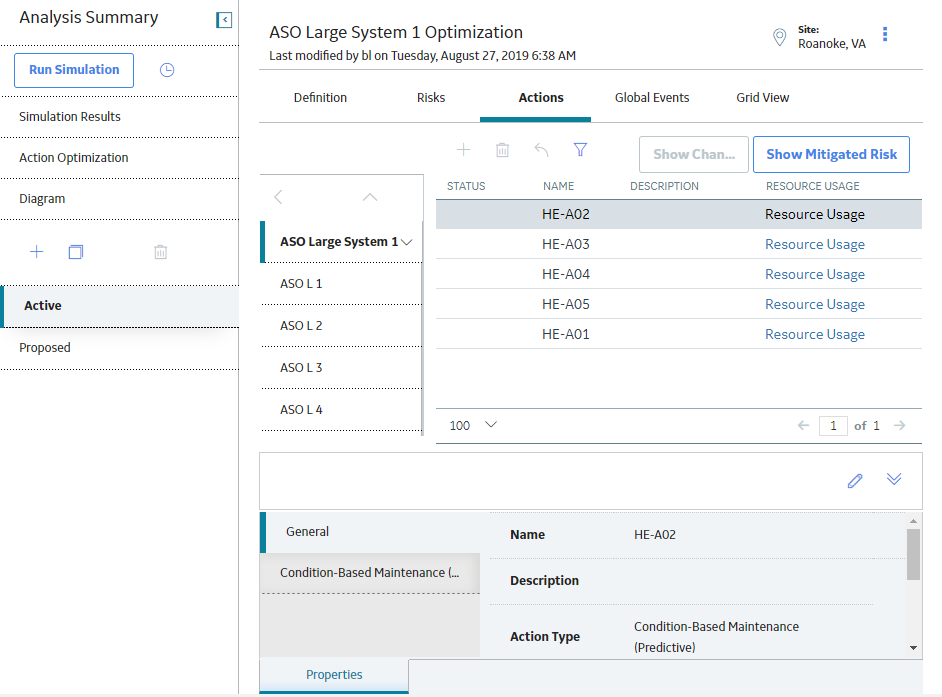The image size is (942, 697).
Task: Undo the last action change
Action: coord(541,150)
